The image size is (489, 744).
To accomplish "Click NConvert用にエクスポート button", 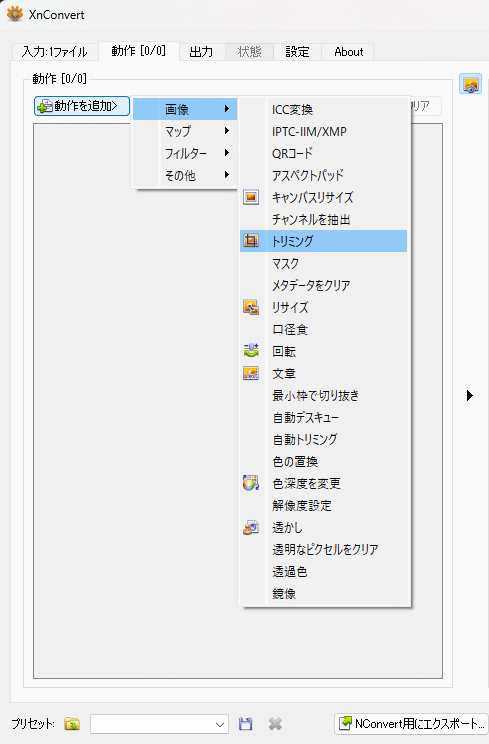I will pyautogui.click(x=411, y=724).
